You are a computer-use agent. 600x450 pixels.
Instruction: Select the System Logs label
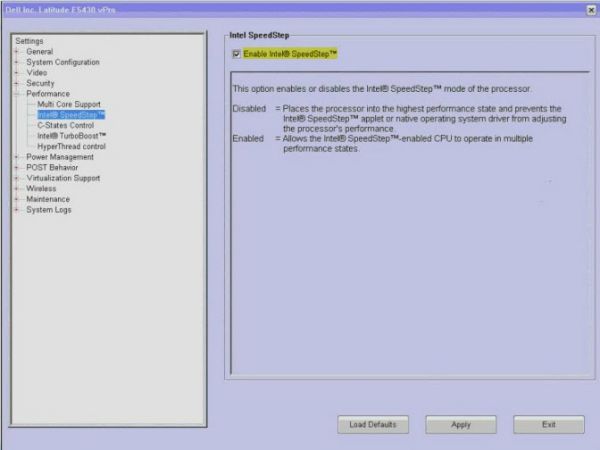49,210
